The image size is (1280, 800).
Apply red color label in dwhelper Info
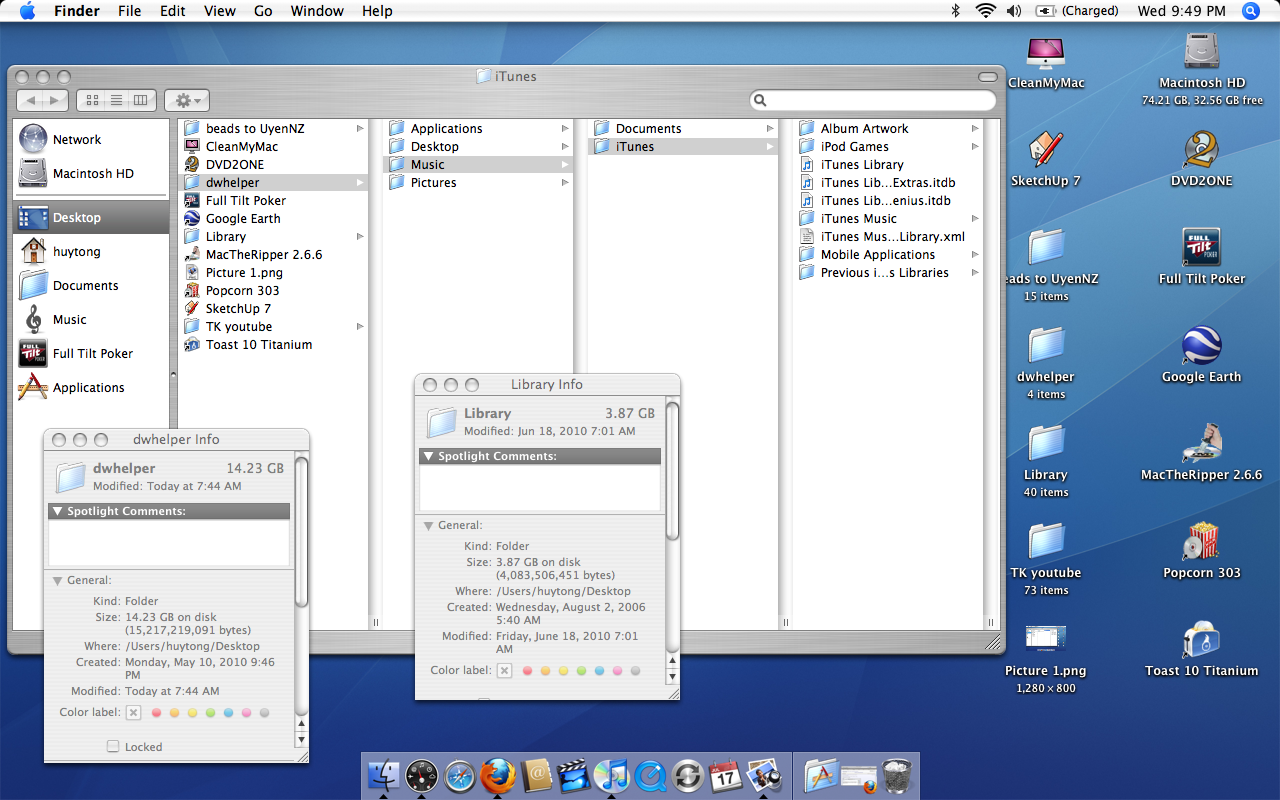(156, 713)
